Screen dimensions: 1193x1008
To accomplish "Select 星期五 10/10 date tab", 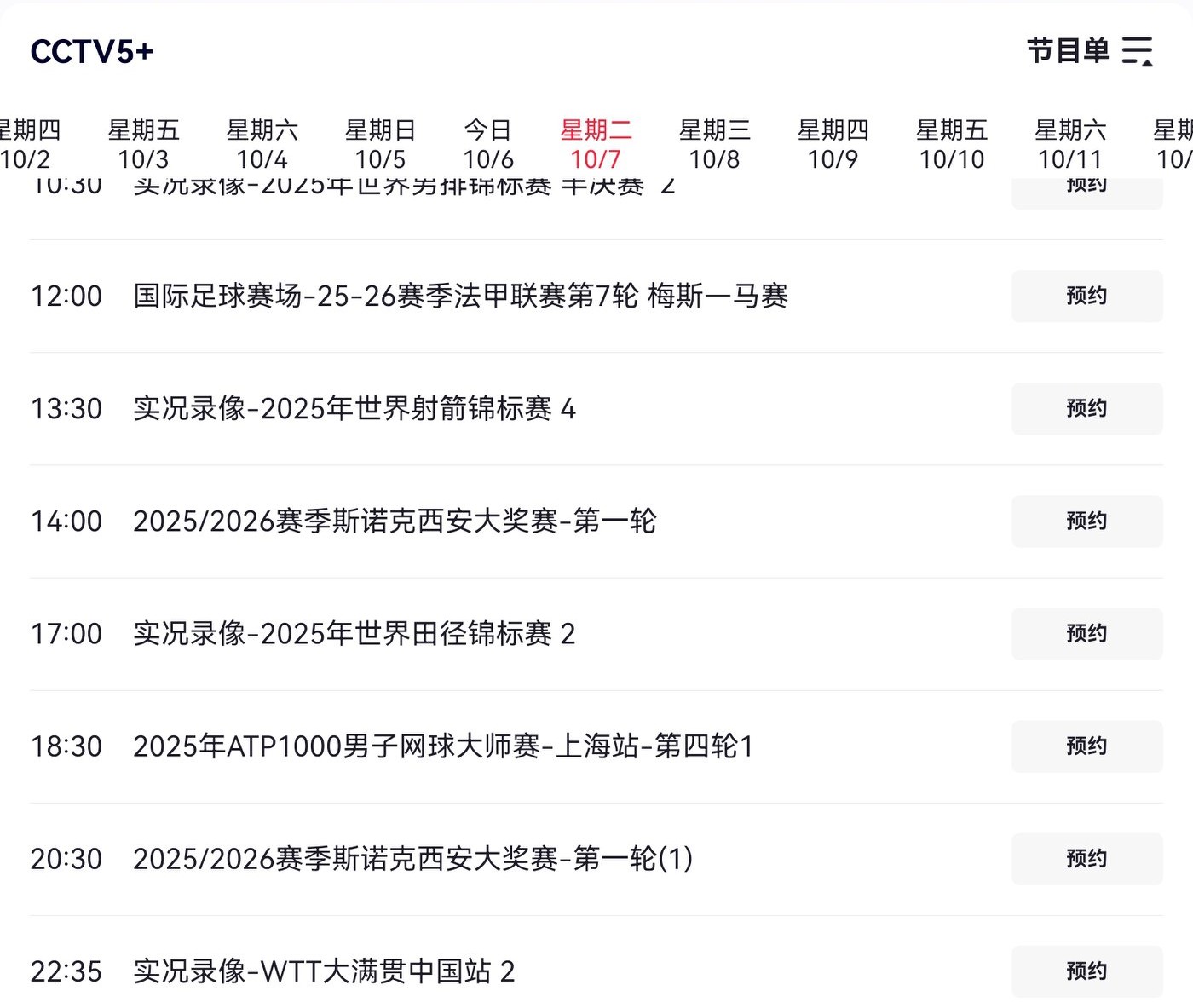I will [951, 144].
